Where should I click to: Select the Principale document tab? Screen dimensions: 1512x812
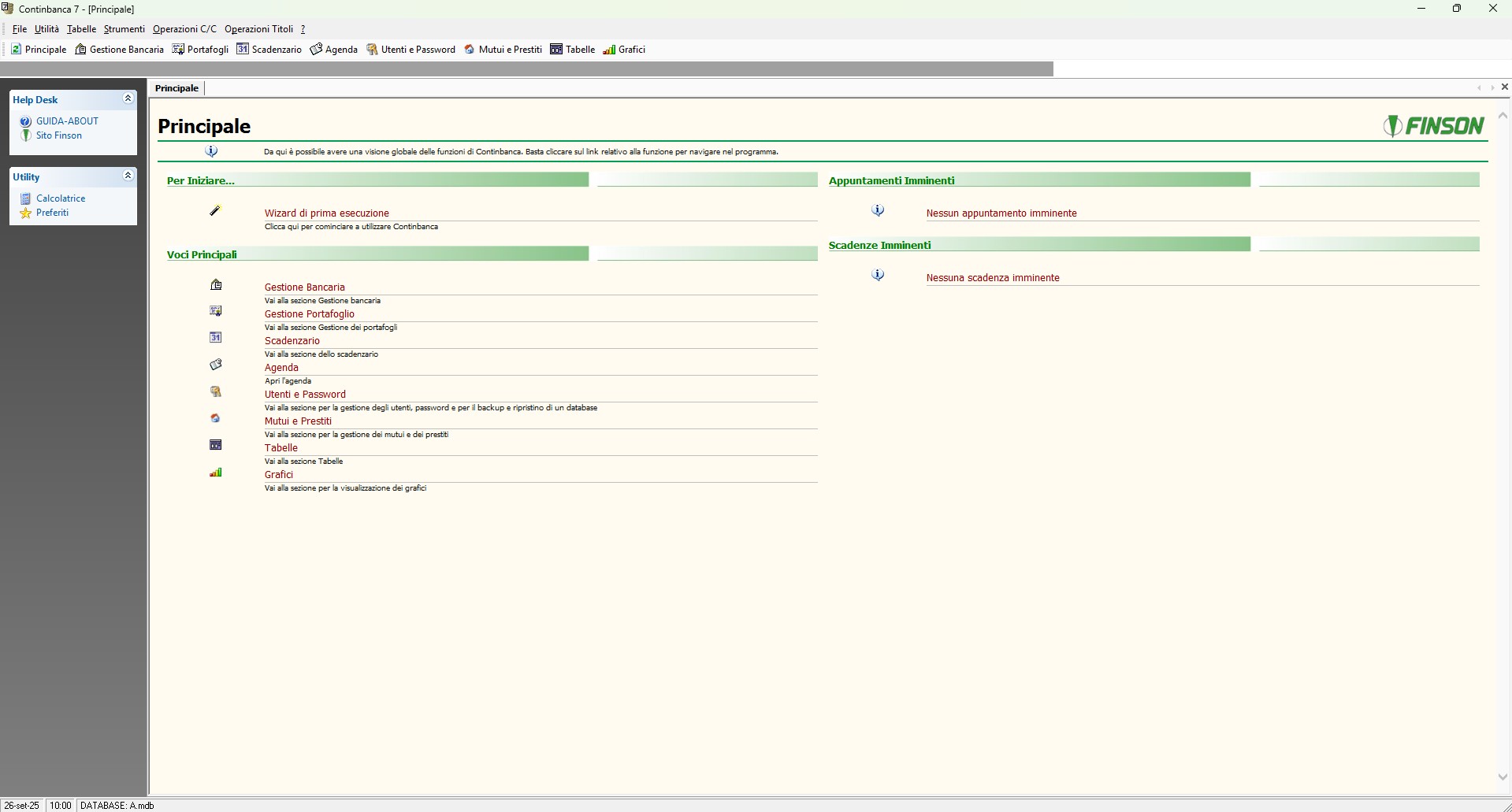(x=176, y=88)
